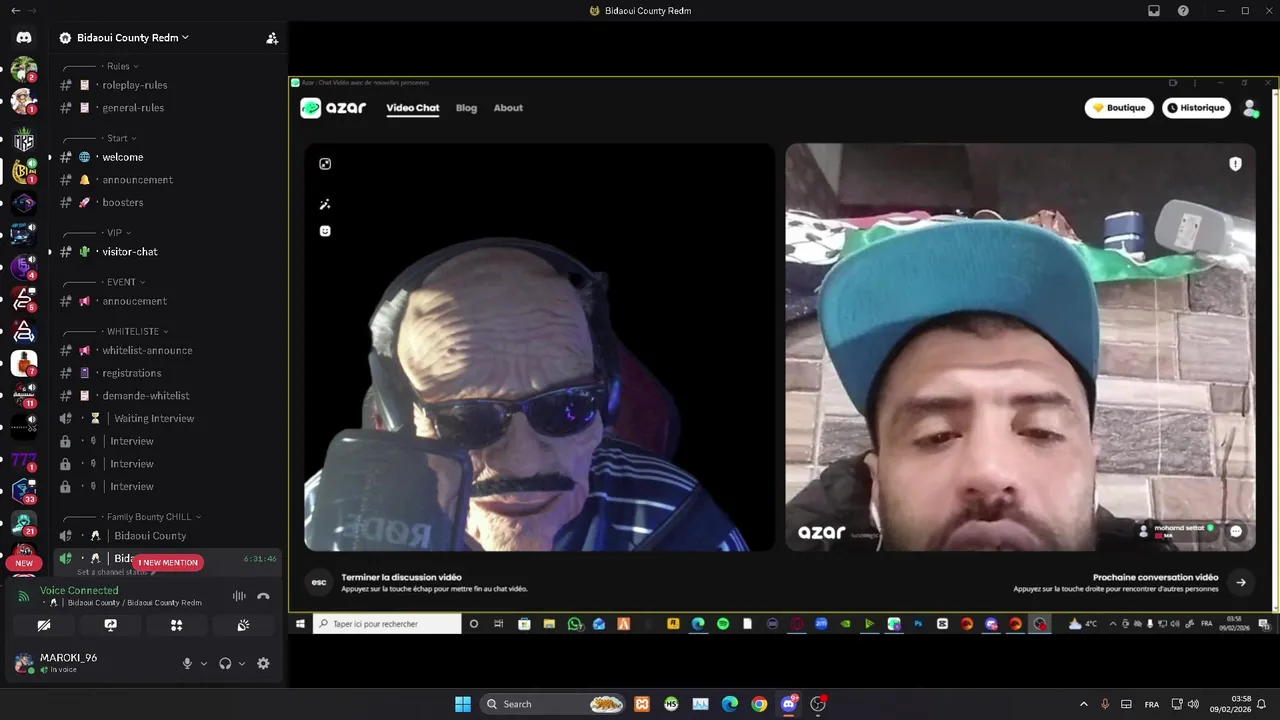Share your screen in Discord voice panel
This screenshot has height=720, width=1280.
110,625
